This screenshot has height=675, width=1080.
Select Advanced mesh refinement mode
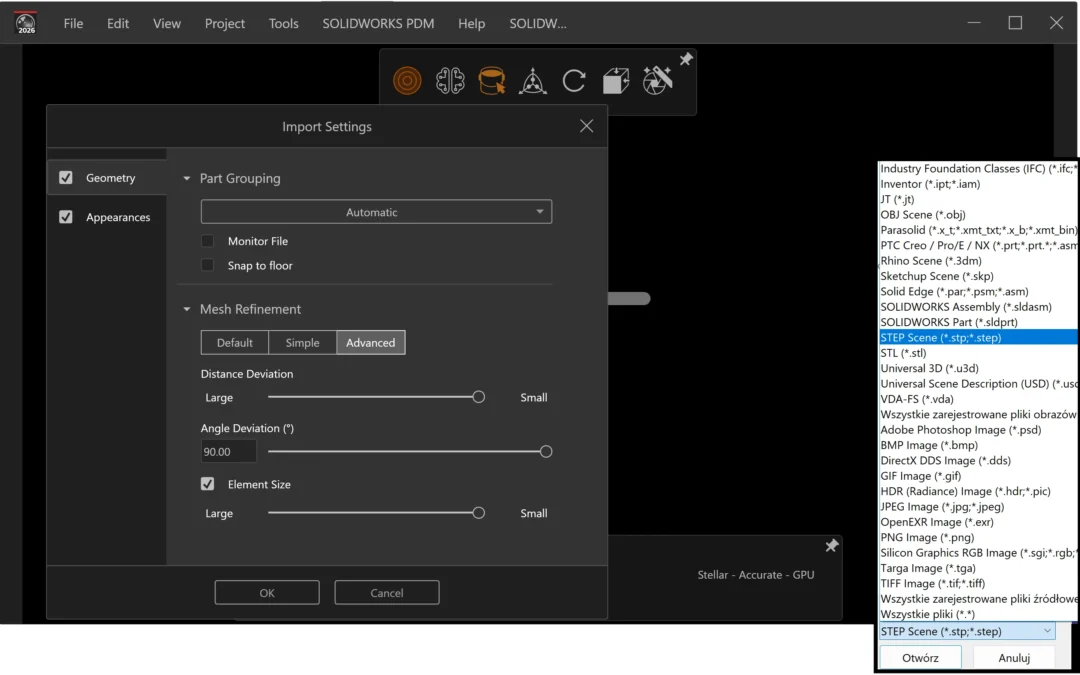point(371,342)
